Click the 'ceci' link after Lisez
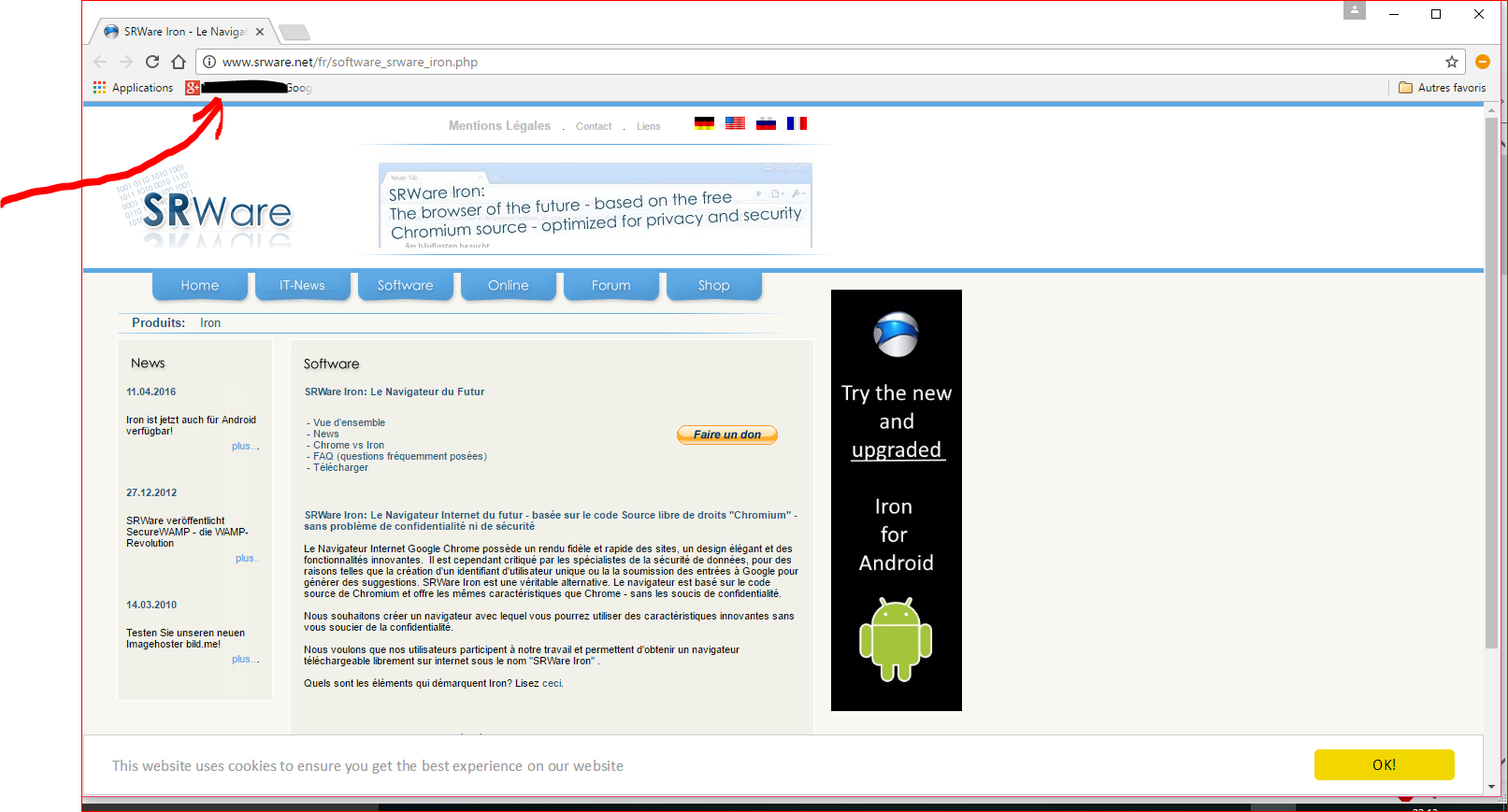Image resolution: width=1508 pixels, height=812 pixels. (553, 683)
